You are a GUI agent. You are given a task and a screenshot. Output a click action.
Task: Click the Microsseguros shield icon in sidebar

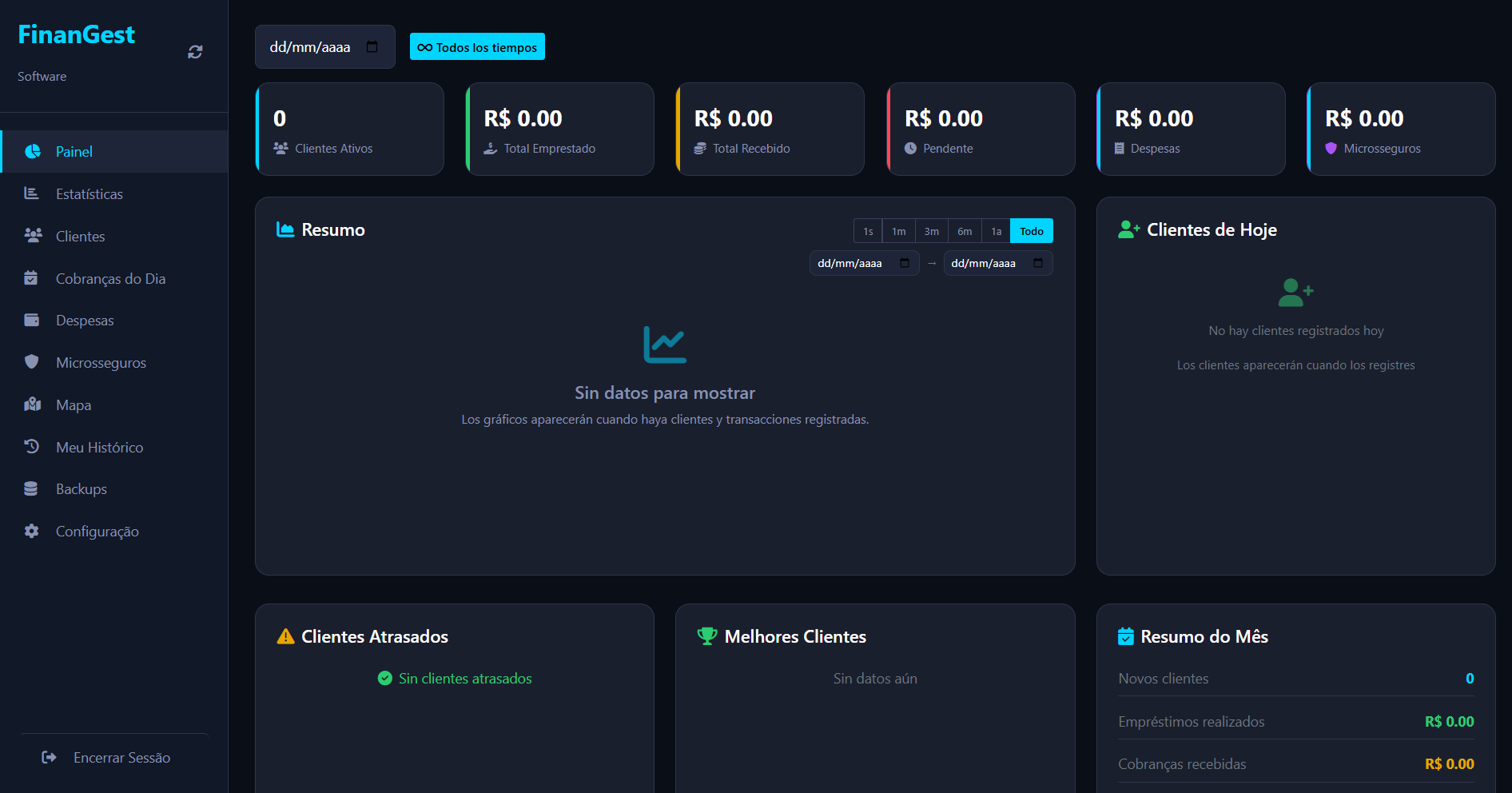(32, 362)
